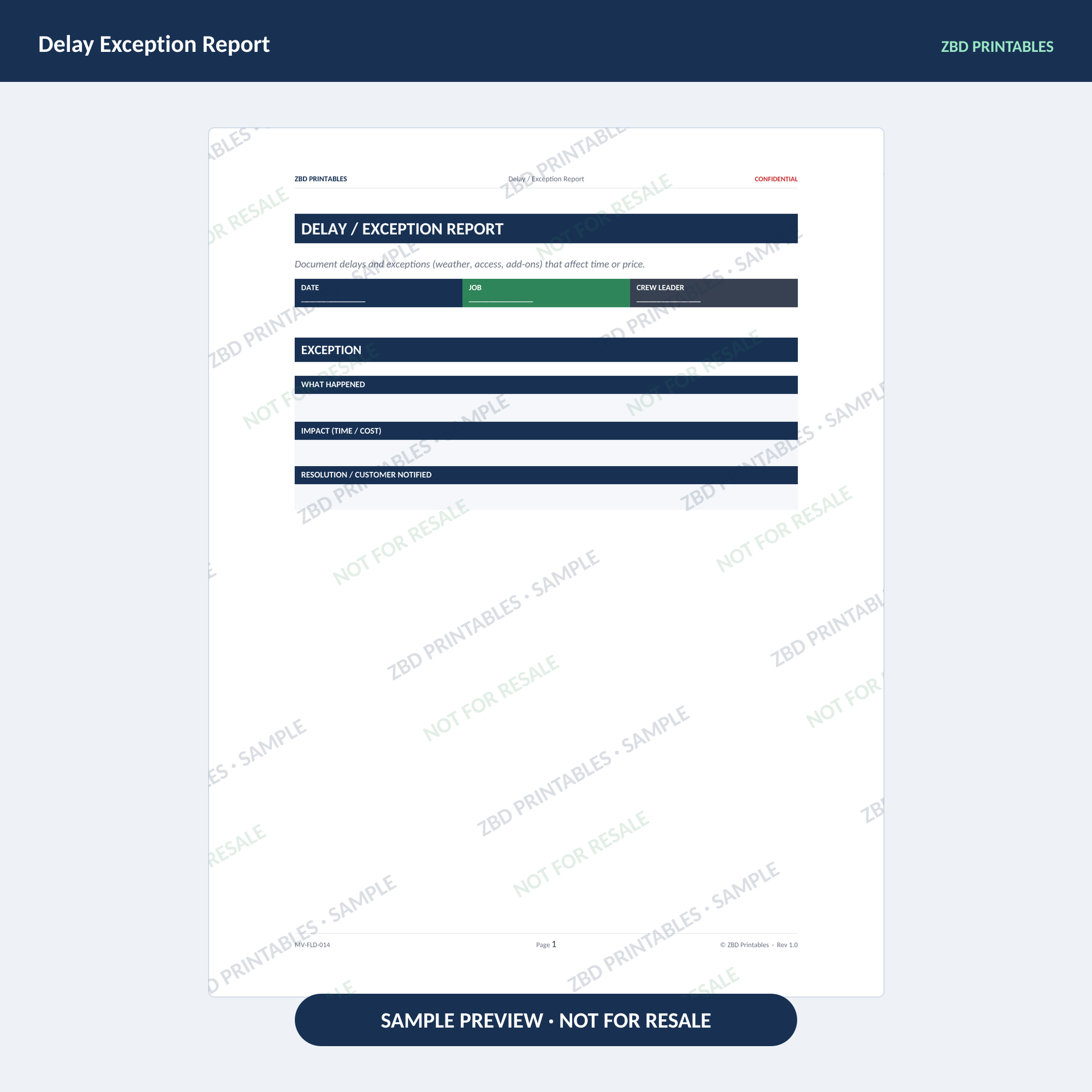Click the blank area under WHAT HAPPENED
This screenshot has width=1092, height=1092.
[546, 407]
